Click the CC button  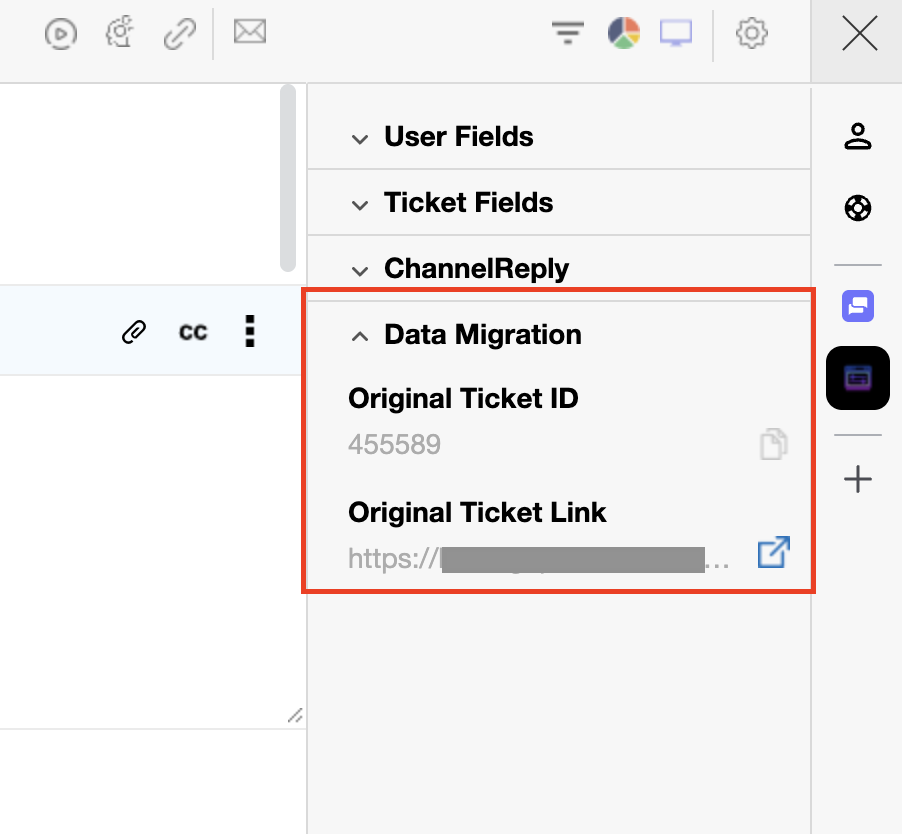pos(193,332)
